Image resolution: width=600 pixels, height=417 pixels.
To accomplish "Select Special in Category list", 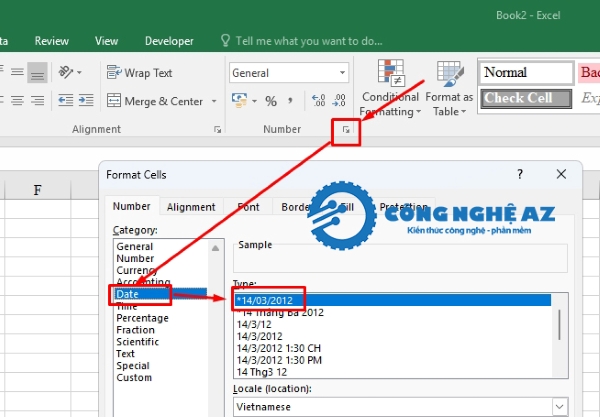I will 133,366.
